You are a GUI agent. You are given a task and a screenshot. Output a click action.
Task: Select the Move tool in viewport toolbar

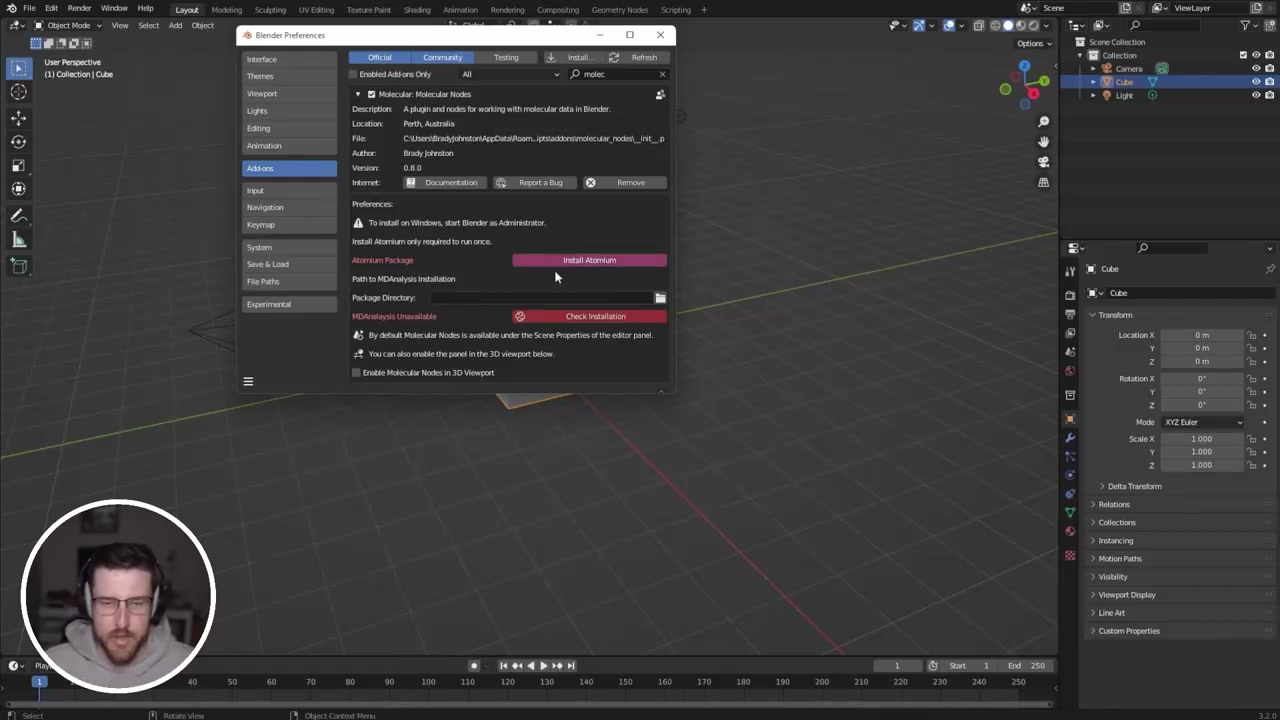18,118
